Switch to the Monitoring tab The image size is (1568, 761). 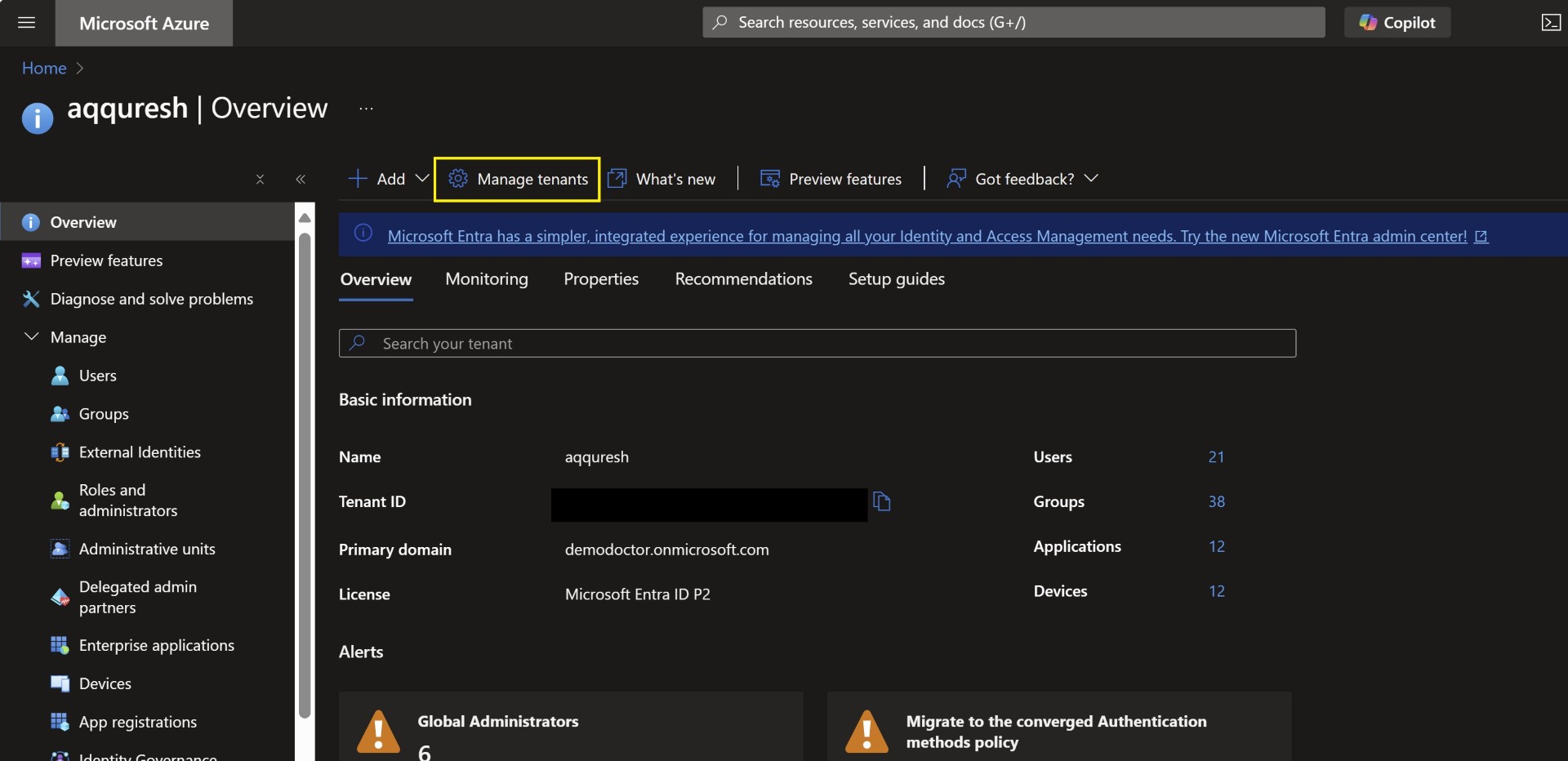point(487,279)
